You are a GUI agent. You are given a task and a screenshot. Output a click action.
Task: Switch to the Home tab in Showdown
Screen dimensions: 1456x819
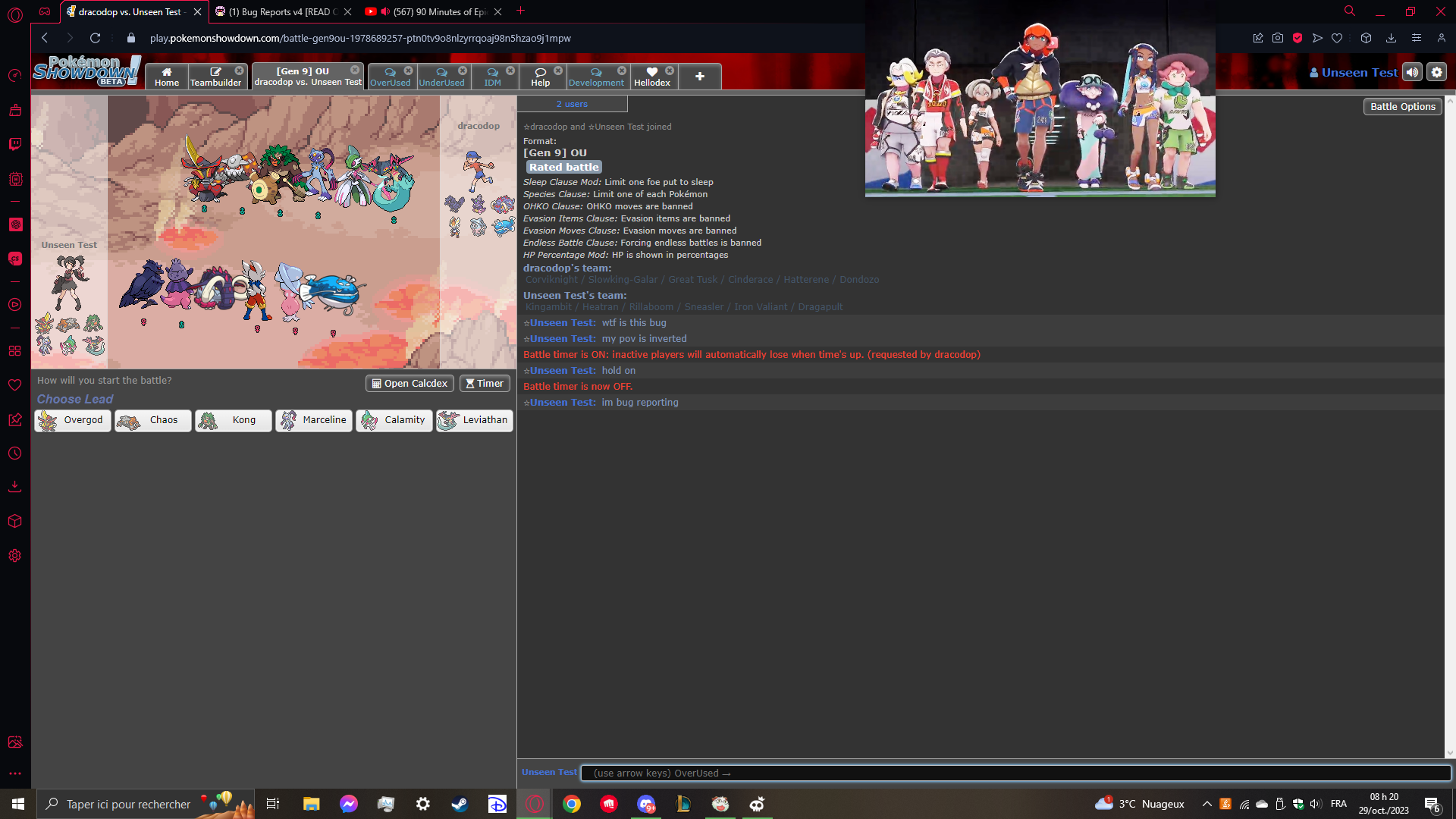pyautogui.click(x=167, y=77)
